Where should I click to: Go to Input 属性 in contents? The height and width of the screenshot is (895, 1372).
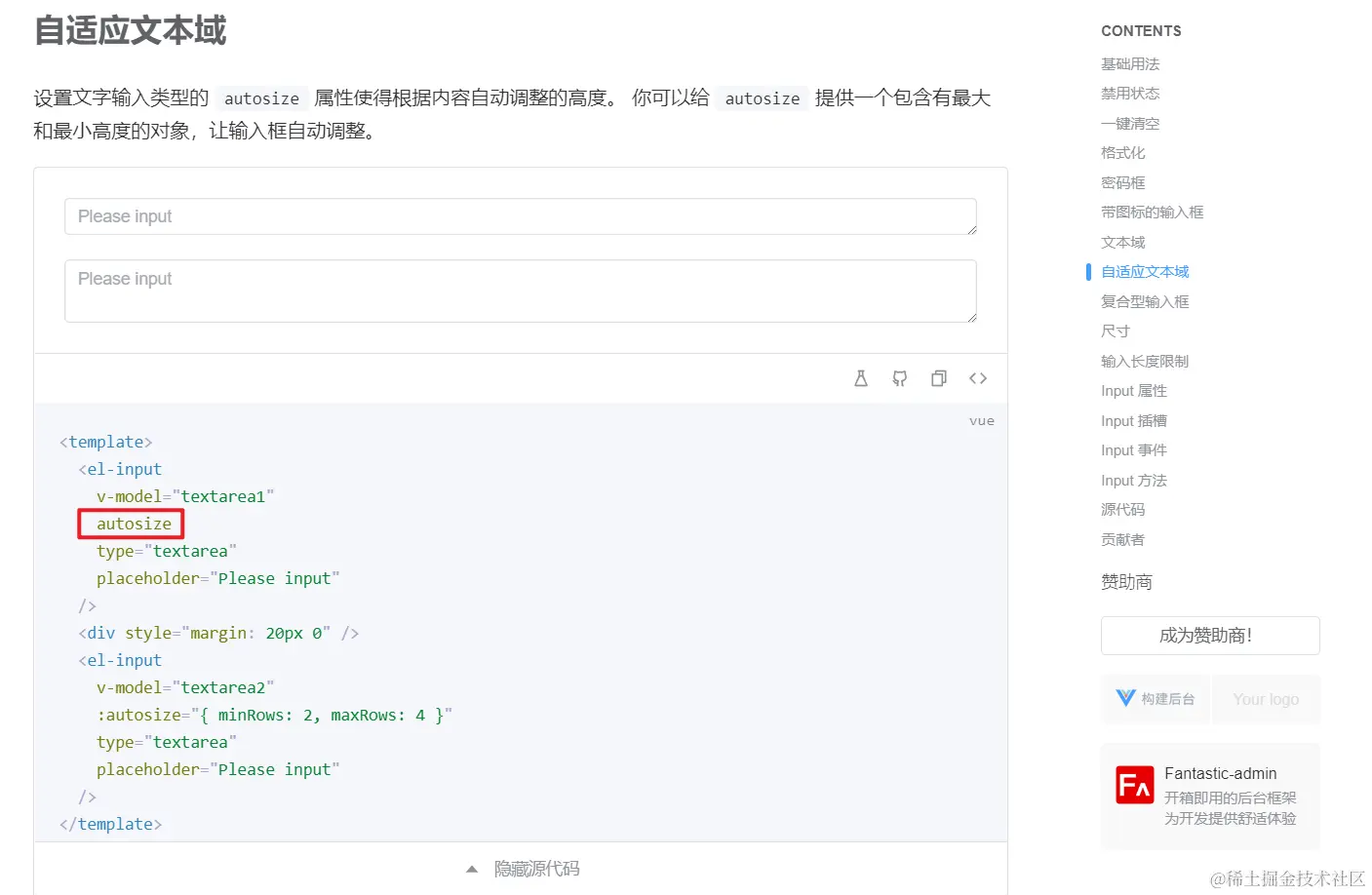[1134, 391]
